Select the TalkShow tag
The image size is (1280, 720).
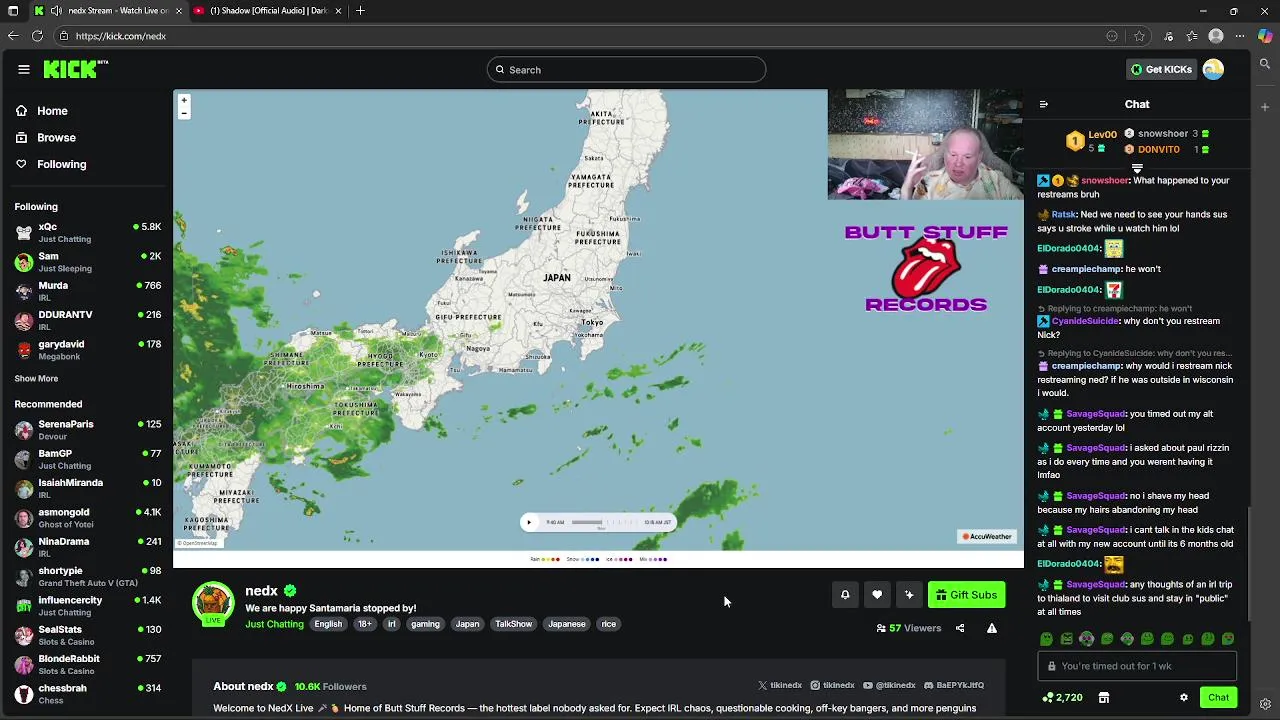click(514, 624)
